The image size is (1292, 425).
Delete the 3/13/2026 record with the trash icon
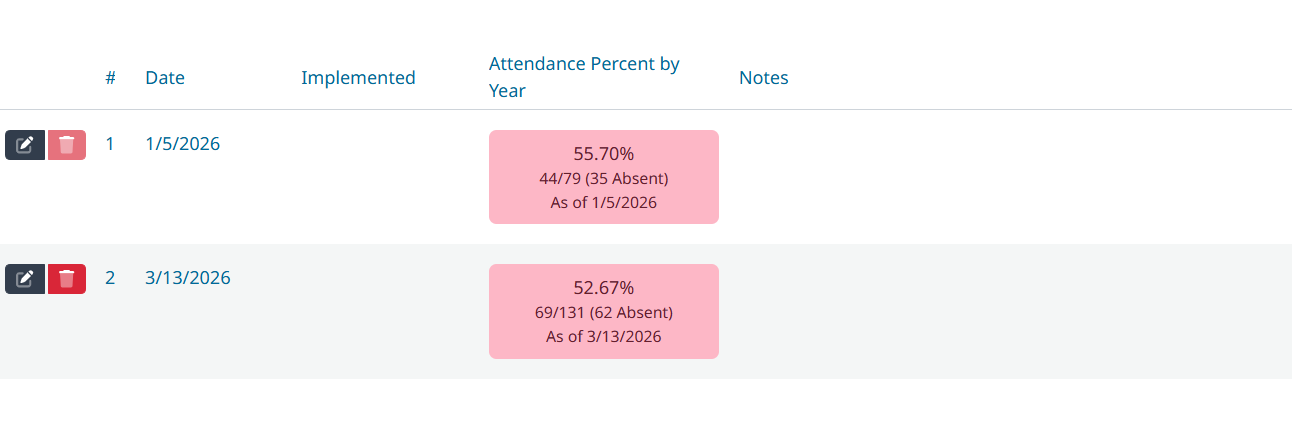tap(67, 279)
